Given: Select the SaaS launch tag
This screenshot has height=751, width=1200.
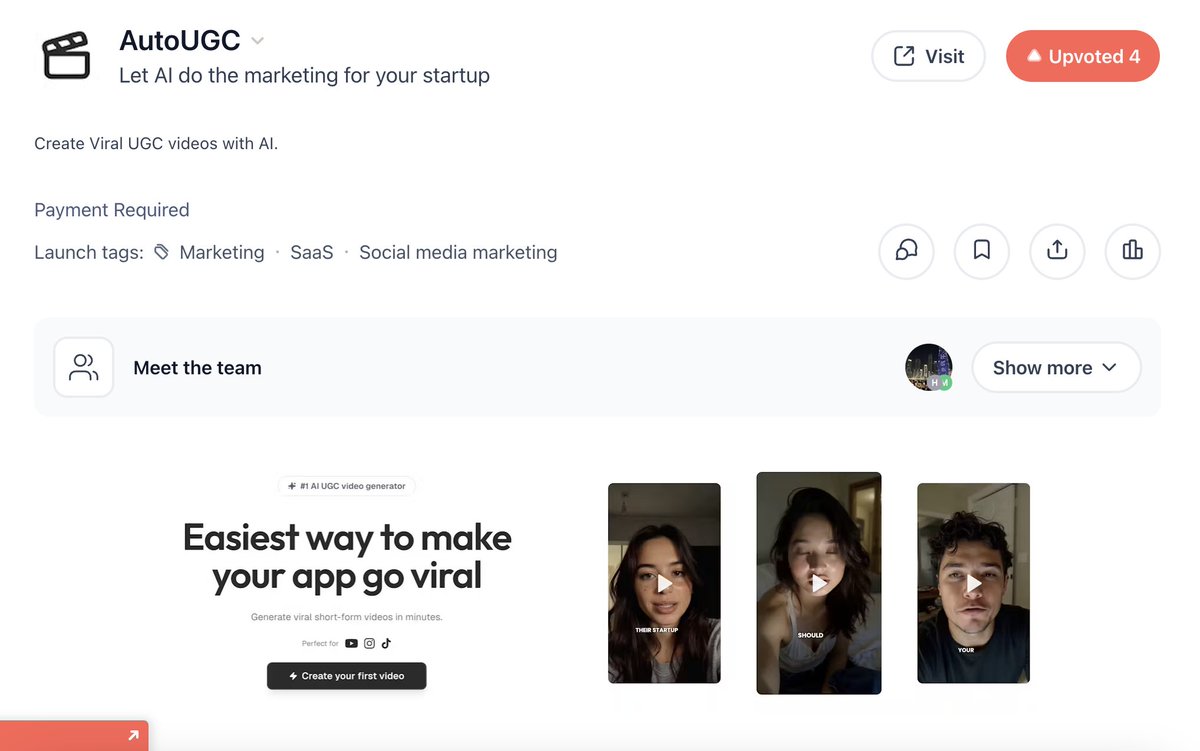Looking at the screenshot, I should [312, 252].
